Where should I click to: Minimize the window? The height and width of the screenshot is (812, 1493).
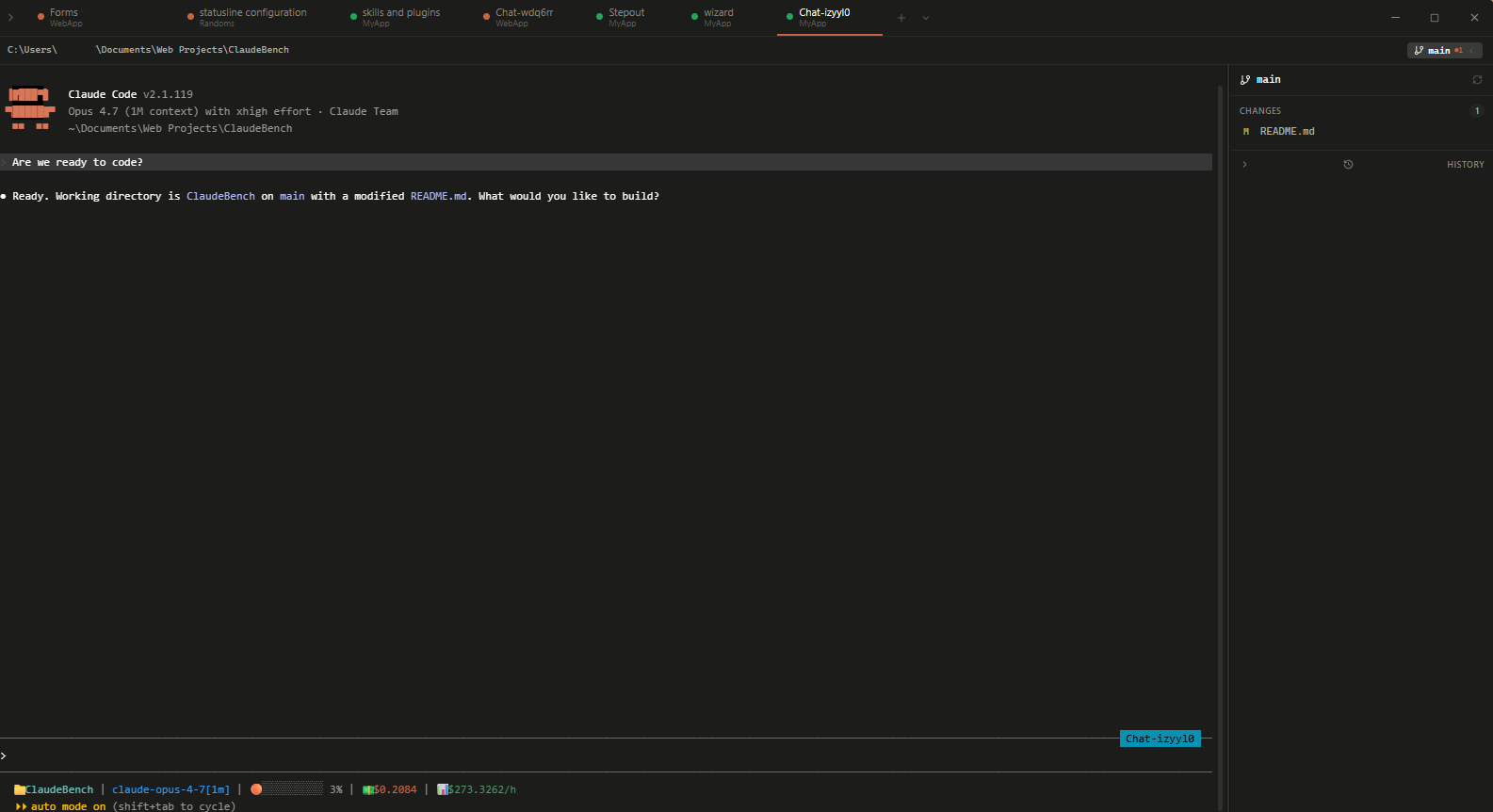click(x=1395, y=18)
